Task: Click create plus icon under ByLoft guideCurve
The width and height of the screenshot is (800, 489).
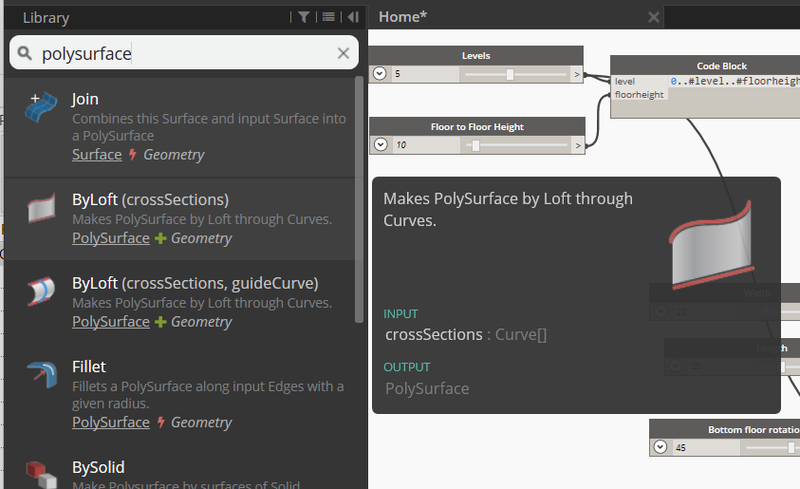Action: tap(161, 322)
